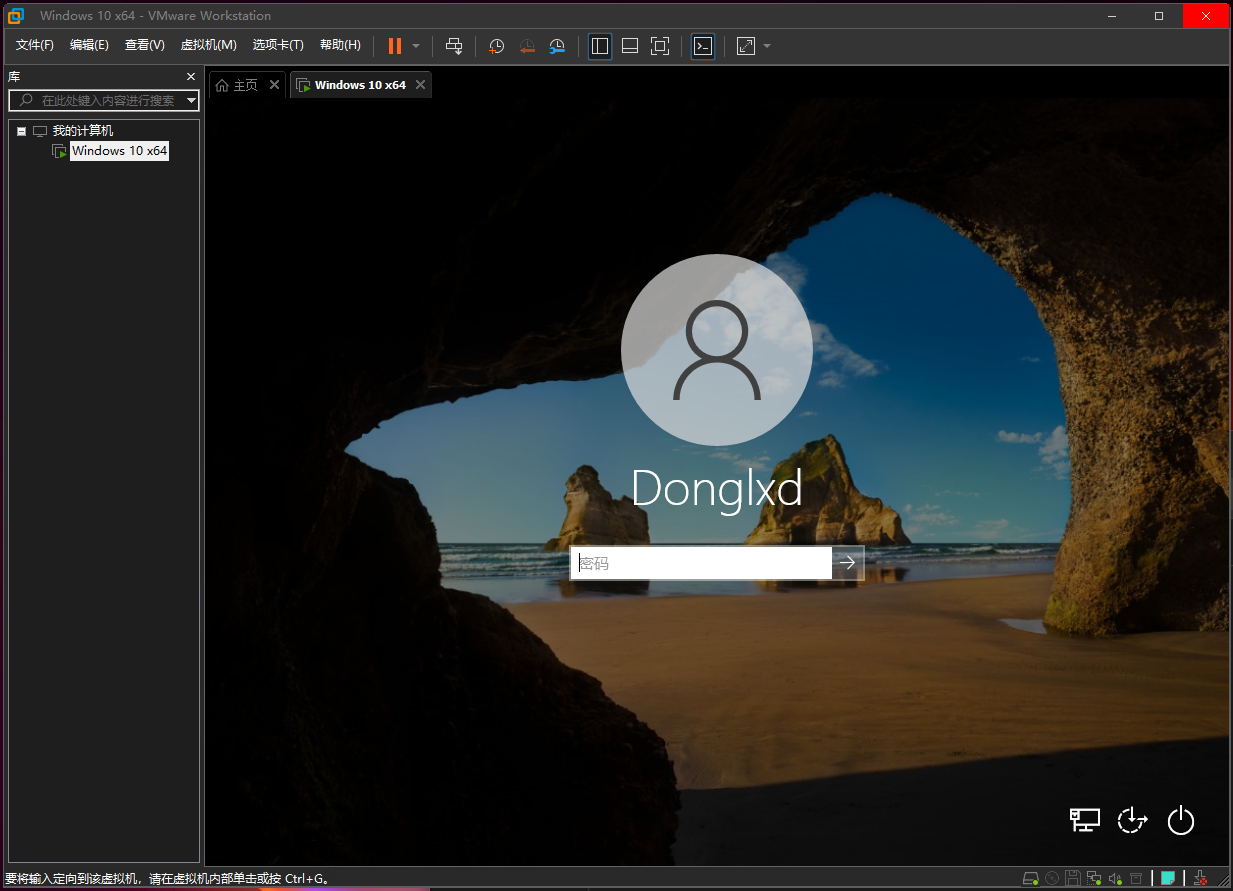Open the 虚拟机(M) menu
Image resolution: width=1233 pixels, height=891 pixels.
pyautogui.click(x=208, y=45)
